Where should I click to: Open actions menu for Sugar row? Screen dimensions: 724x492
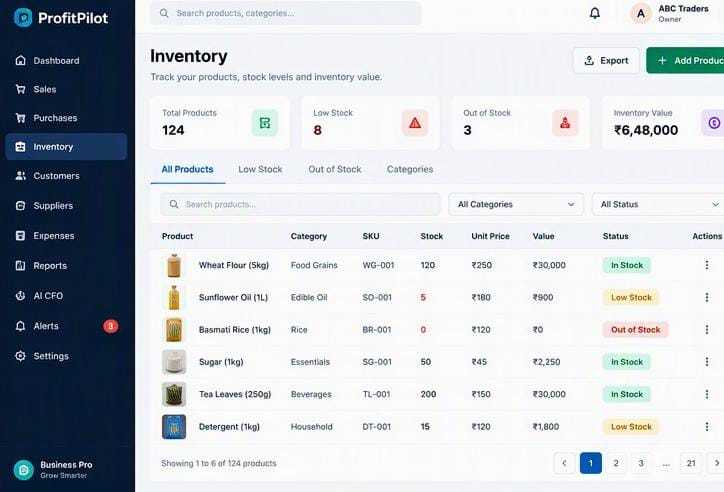pos(706,362)
